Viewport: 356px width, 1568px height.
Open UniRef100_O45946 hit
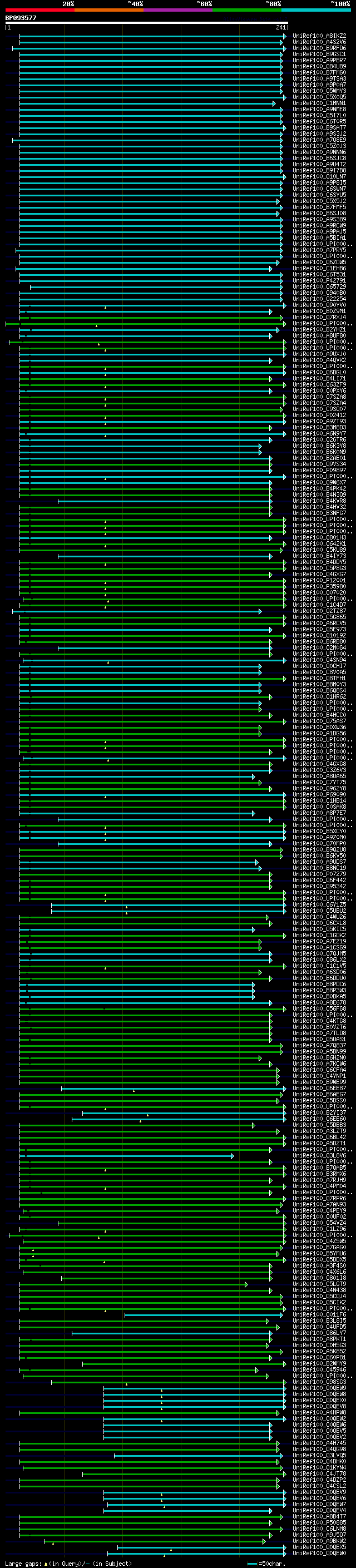point(319,1369)
